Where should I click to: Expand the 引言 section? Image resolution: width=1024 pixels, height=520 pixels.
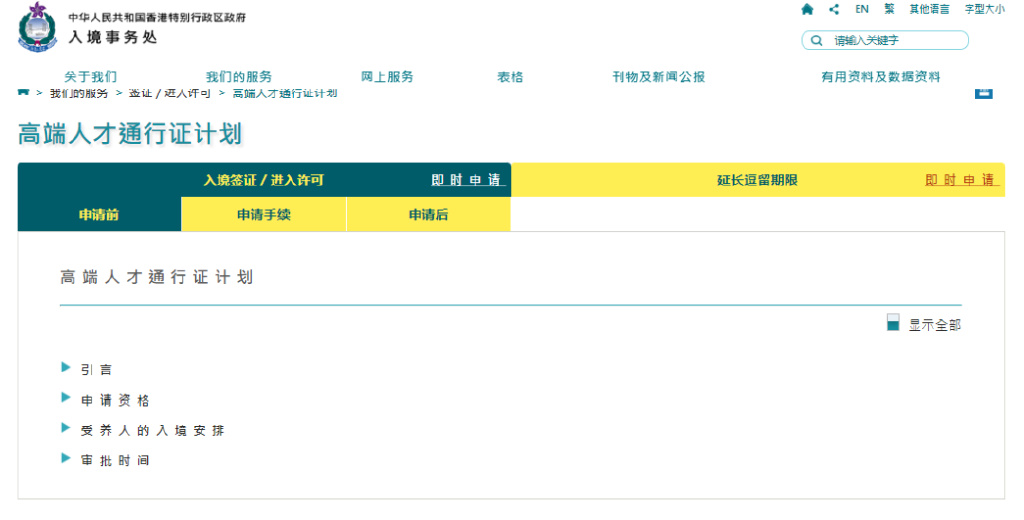pyautogui.click(x=96, y=369)
